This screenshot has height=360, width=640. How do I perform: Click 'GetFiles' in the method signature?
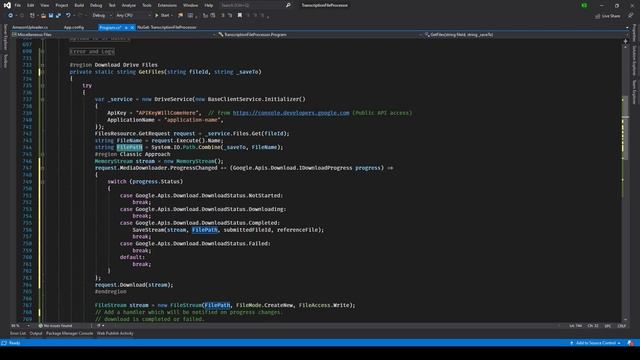151,72
